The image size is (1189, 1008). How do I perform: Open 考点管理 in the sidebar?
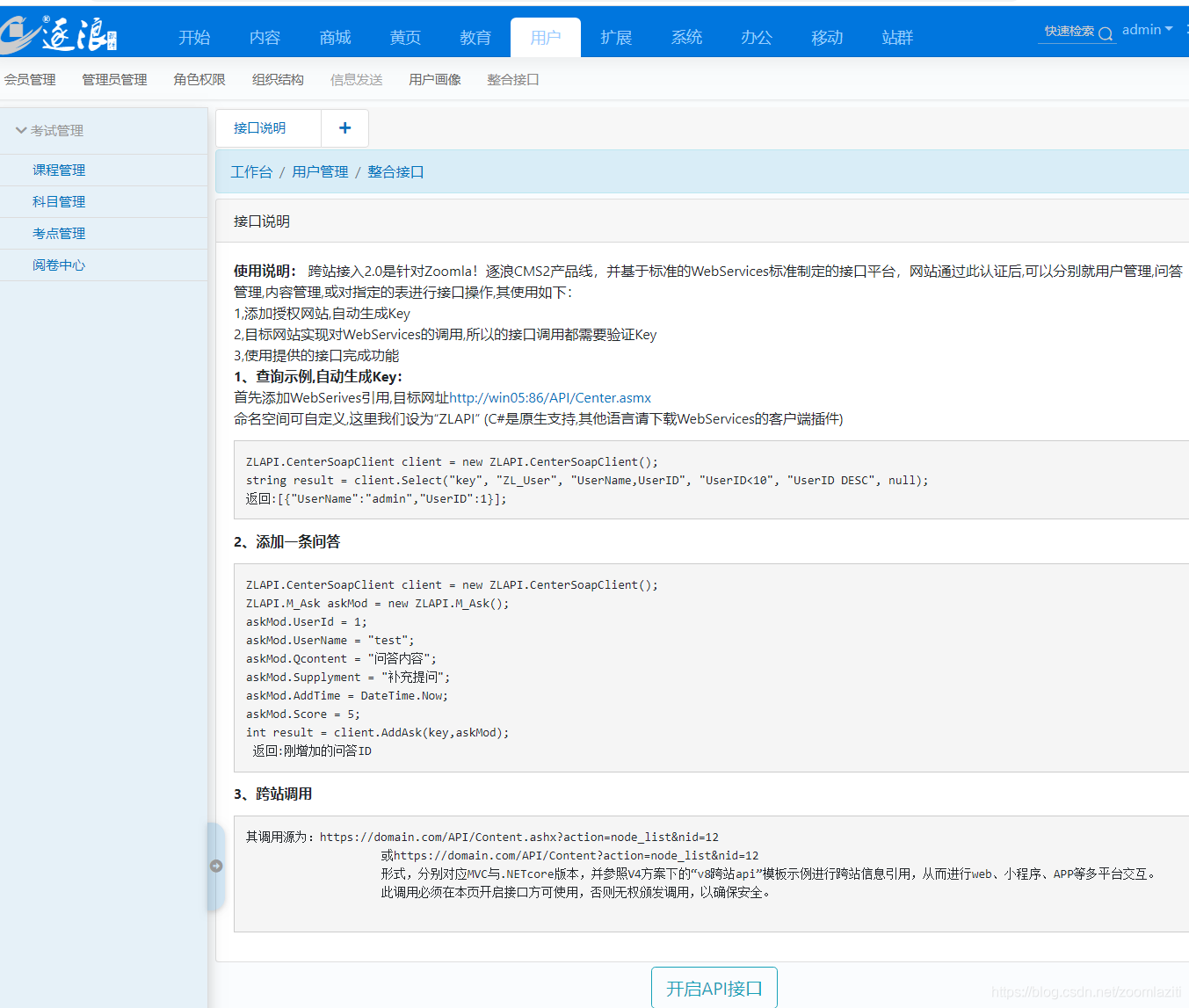(59, 234)
